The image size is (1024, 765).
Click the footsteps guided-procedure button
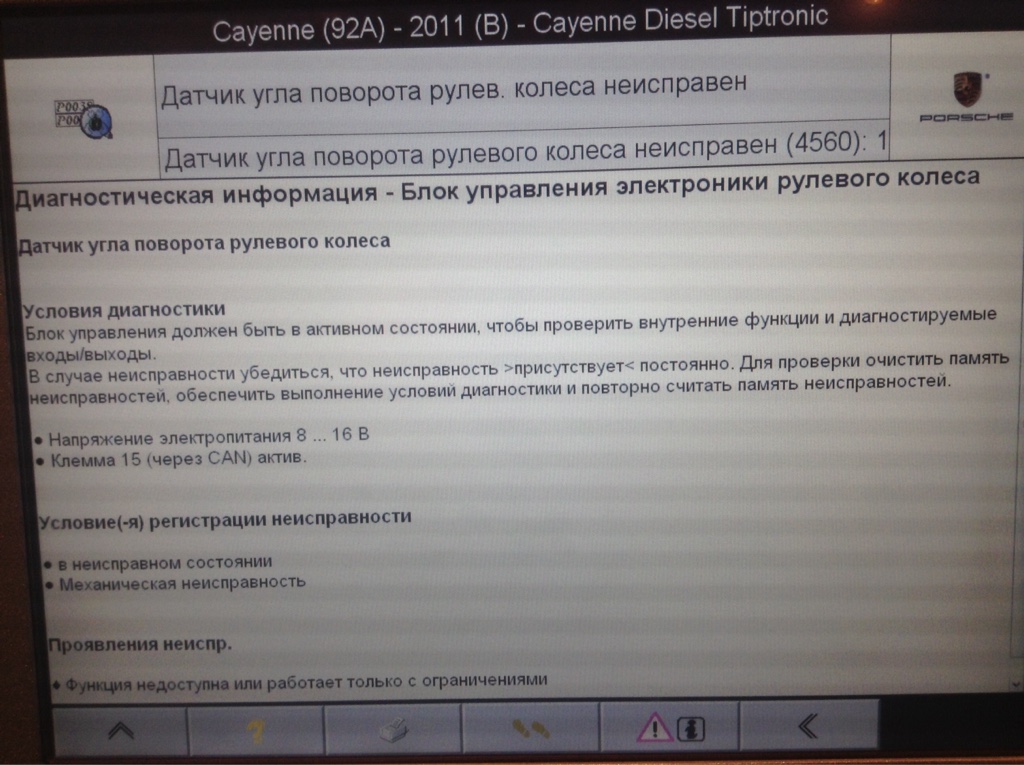pos(530,728)
